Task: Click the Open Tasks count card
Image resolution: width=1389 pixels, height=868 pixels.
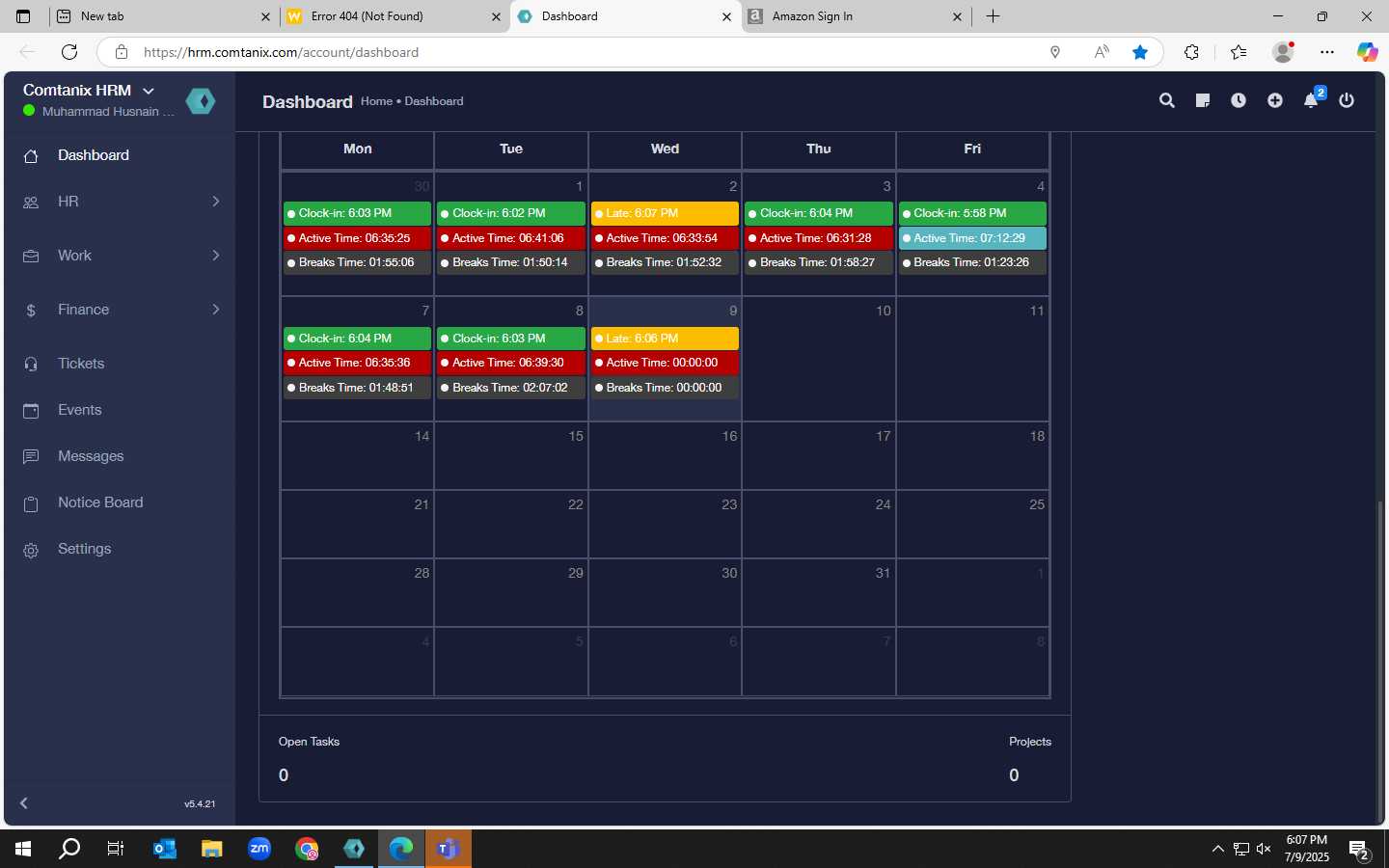Action: pyautogui.click(x=309, y=758)
